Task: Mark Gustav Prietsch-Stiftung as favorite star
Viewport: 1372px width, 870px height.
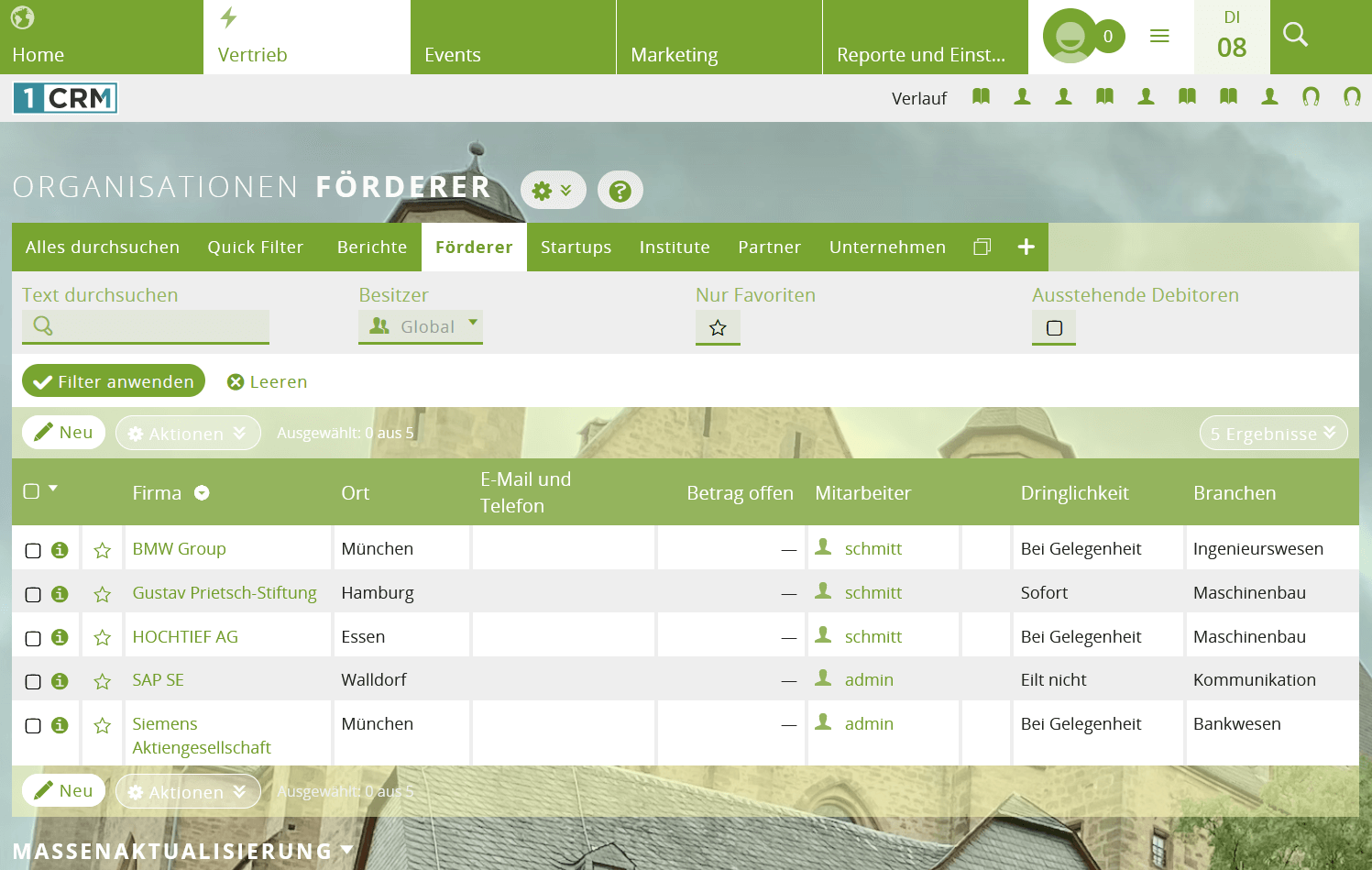Action: pyautogui.click(x=103, y=594)
